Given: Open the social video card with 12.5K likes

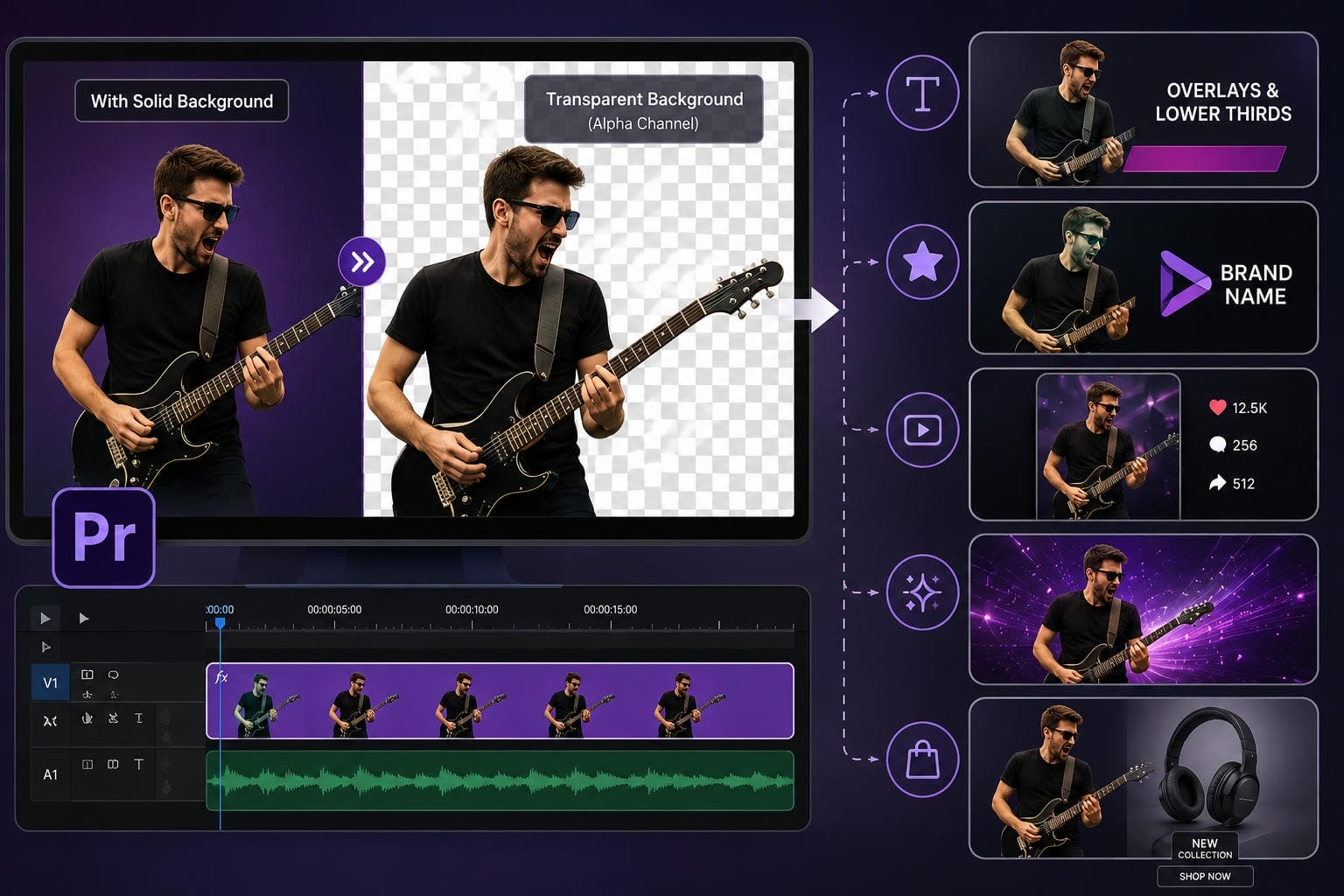Looking at the screenshot, I should pos(1144,444).
